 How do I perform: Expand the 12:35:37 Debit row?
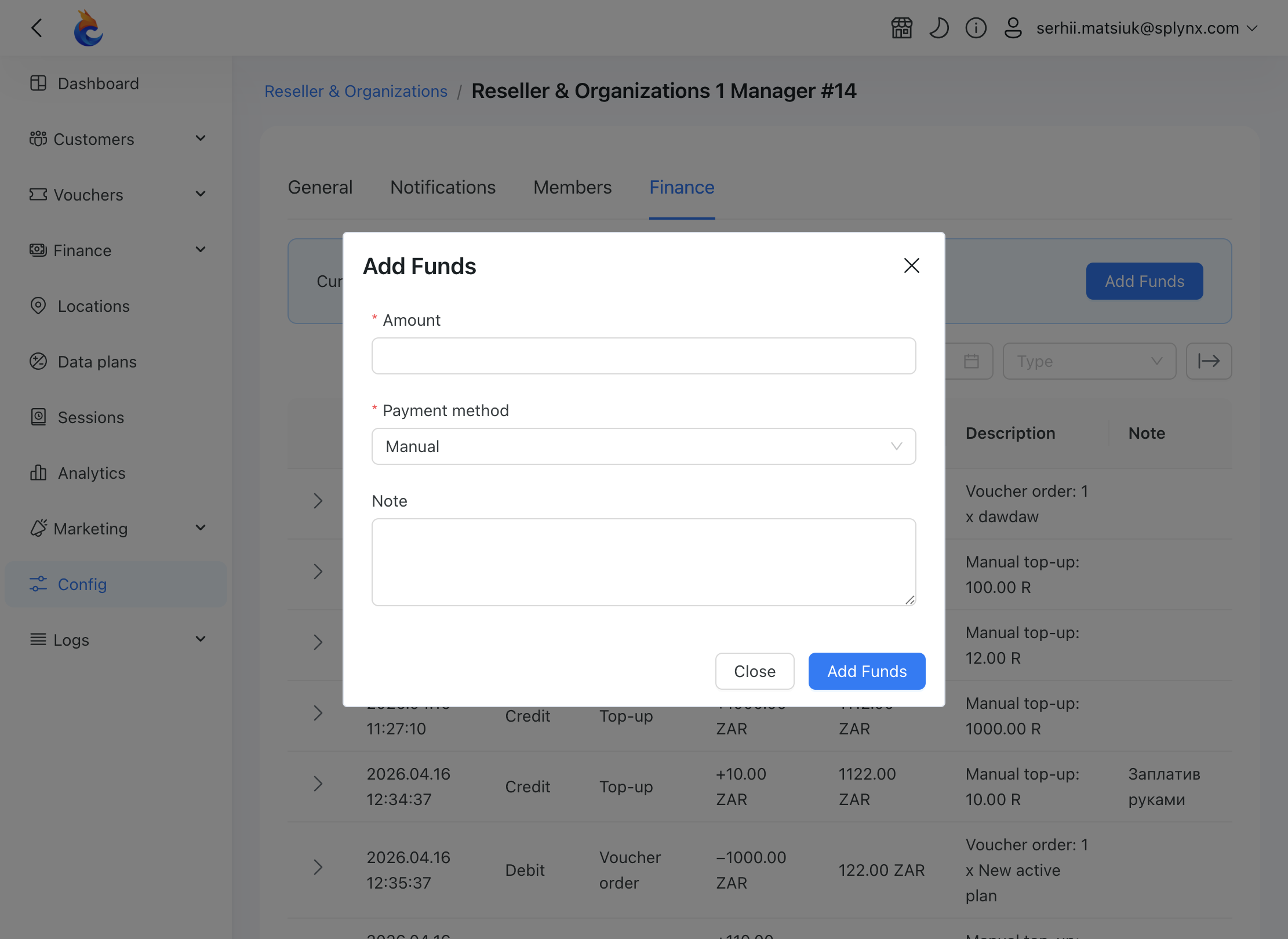coord(318,867)
